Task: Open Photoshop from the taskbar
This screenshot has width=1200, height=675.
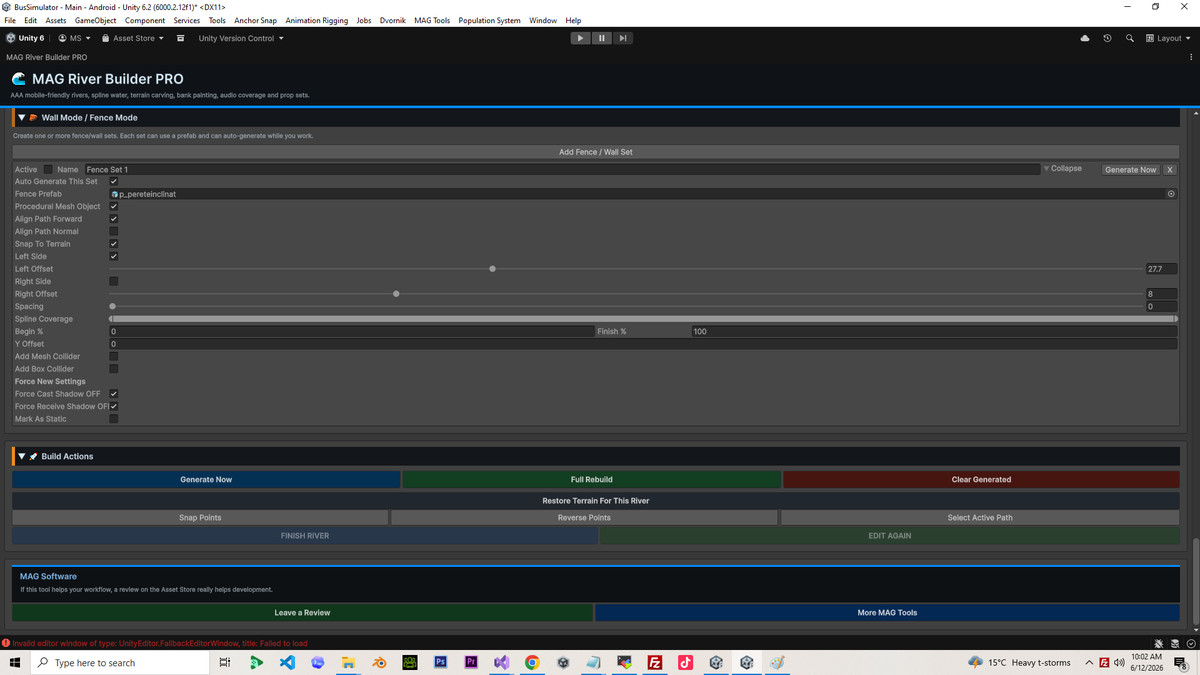Action: (440, 663)
